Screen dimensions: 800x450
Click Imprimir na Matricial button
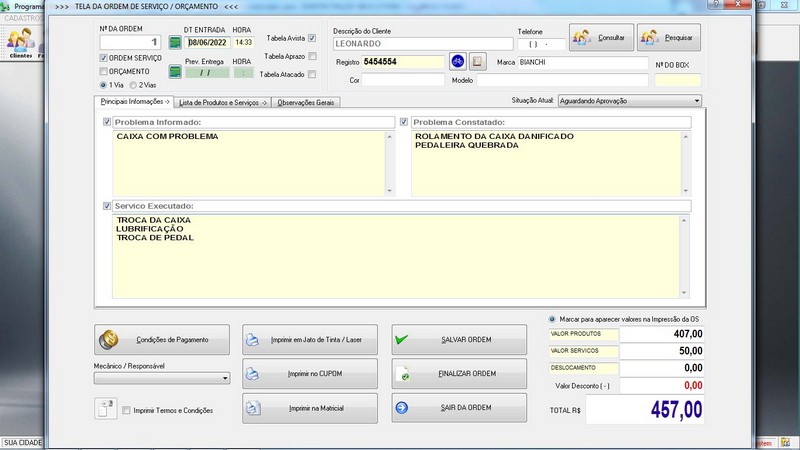[x=310, y=408]
